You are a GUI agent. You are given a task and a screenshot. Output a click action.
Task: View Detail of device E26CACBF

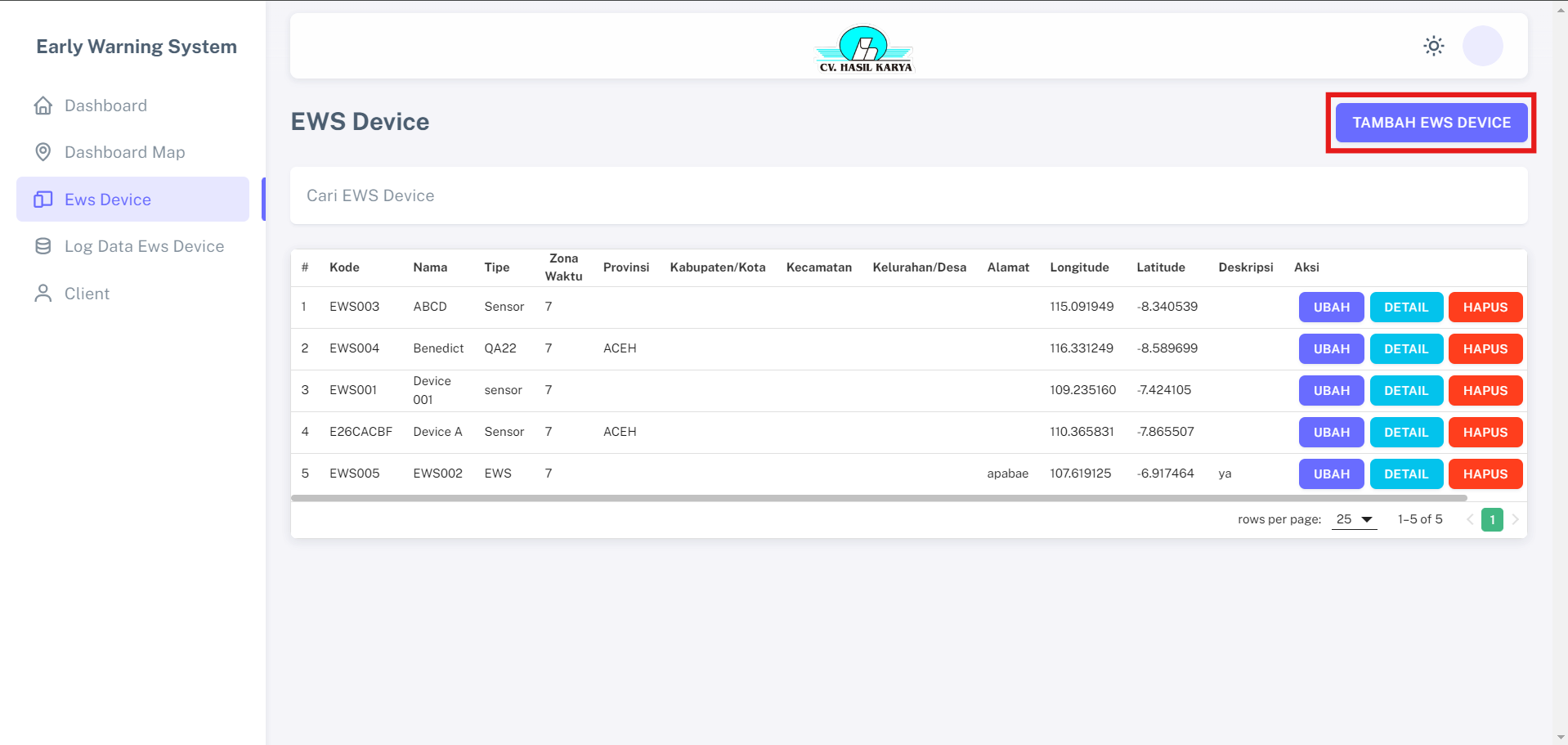pos(1405,433)
